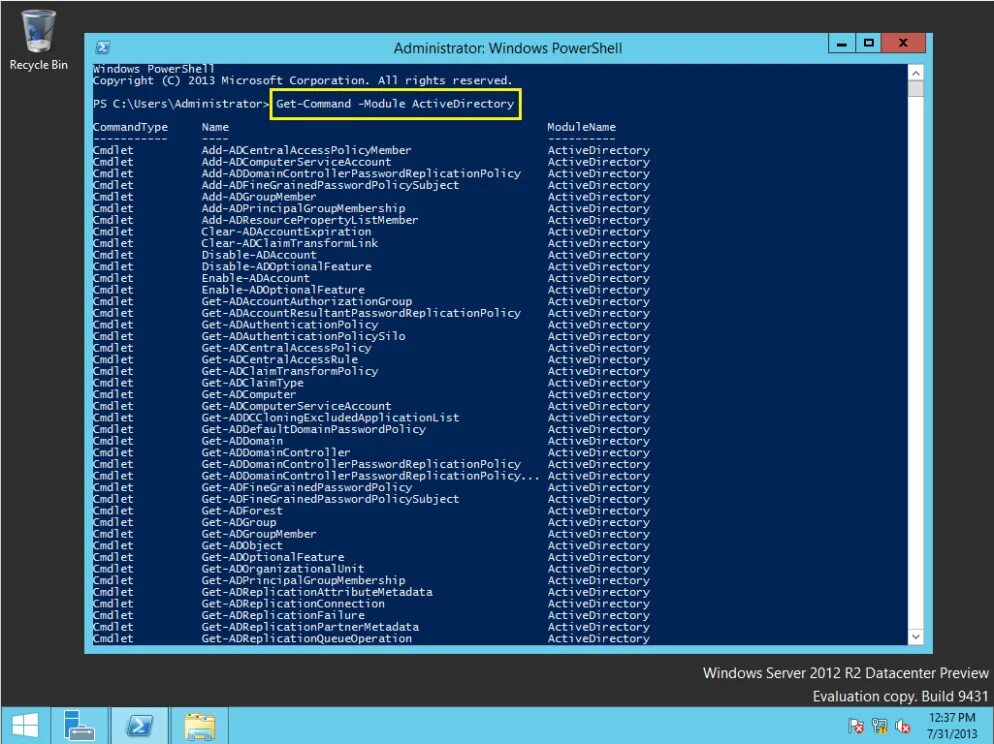Click Get-ADDomain row
994x744 pixels.
[x=371, y=440]
